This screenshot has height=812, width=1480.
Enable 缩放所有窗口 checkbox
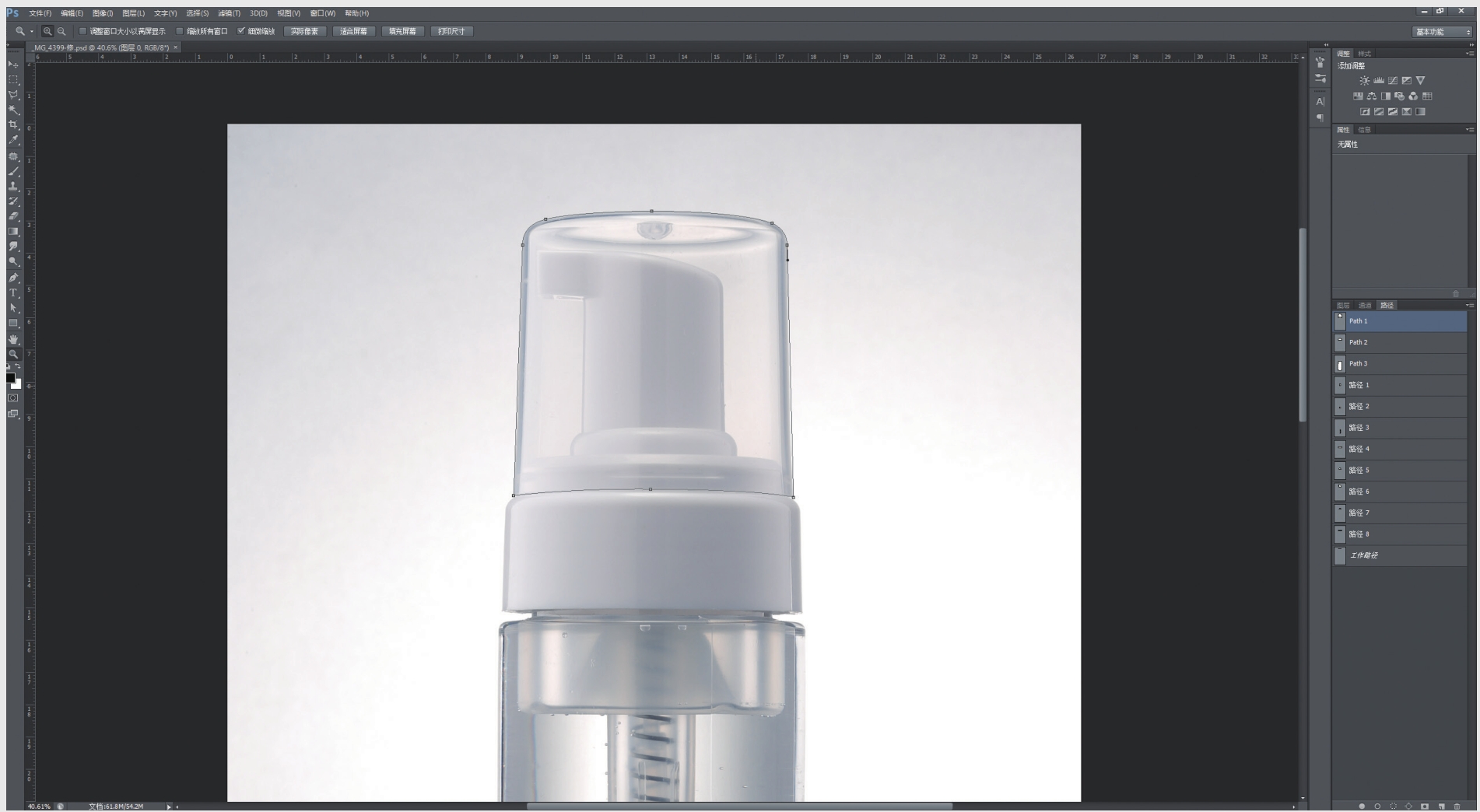180,32
